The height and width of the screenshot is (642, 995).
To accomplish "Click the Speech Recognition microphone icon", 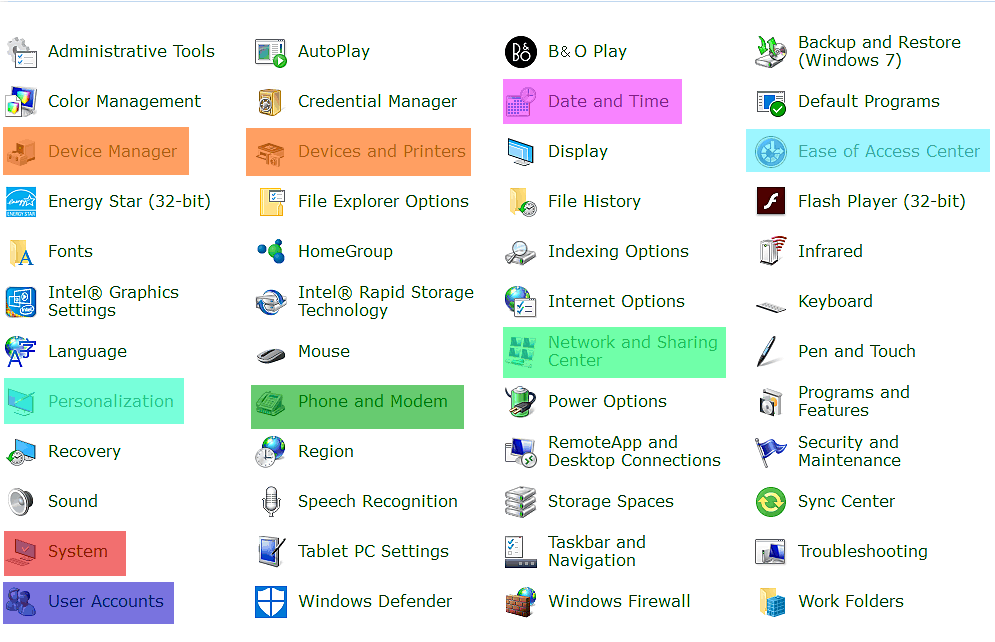I will [x=271, y=502].
